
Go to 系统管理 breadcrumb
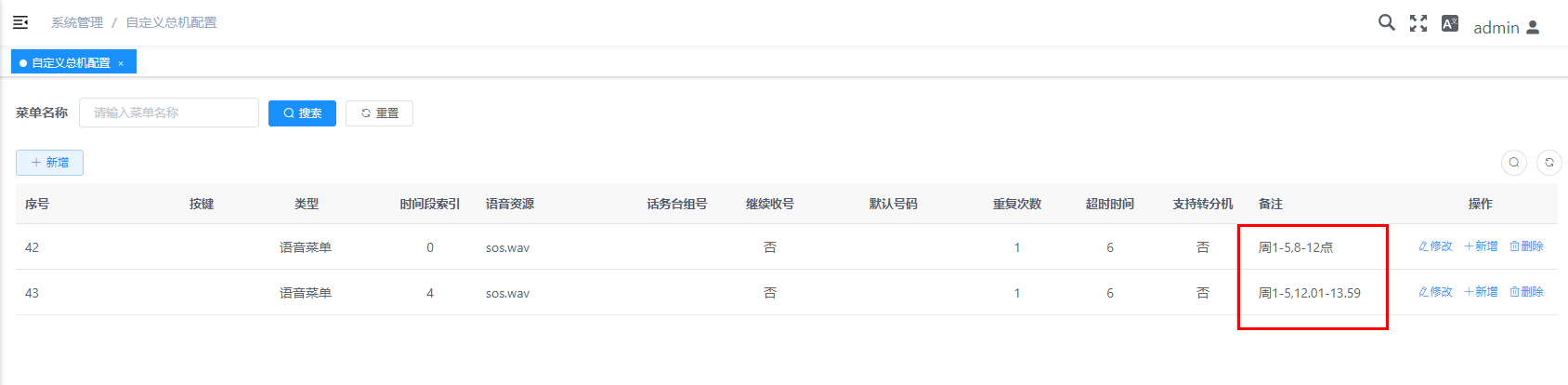pyautogui.click(x=77, y=22)
